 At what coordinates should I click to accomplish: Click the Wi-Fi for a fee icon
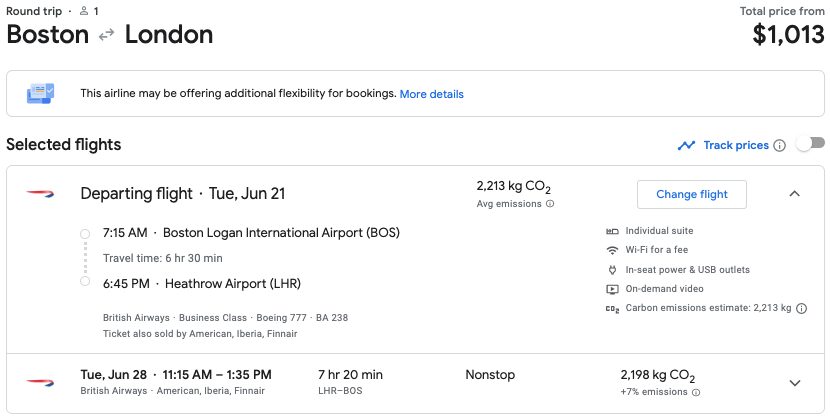[x=612, y=250]
